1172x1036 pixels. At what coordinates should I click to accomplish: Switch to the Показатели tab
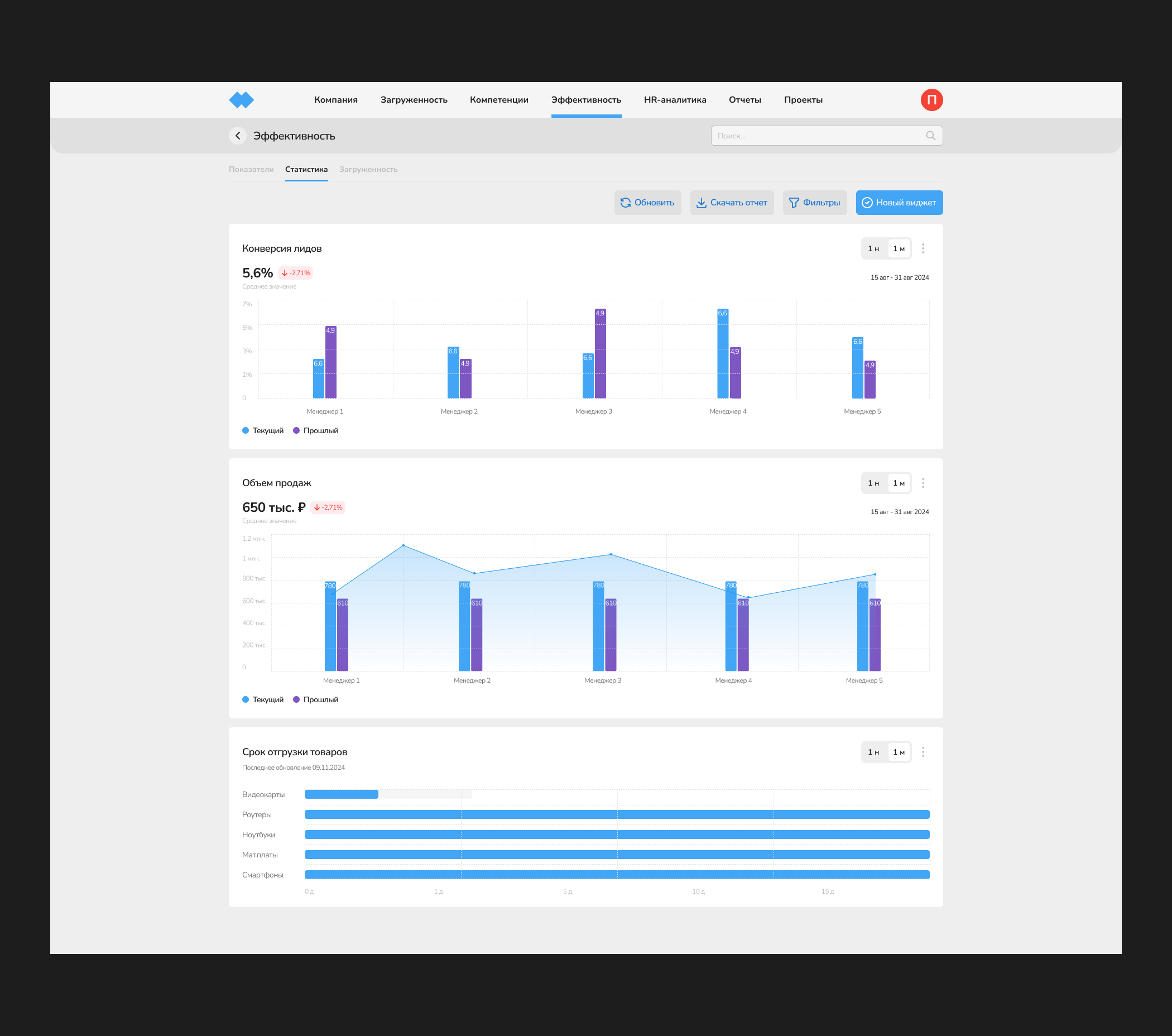[x=251, y=170]
